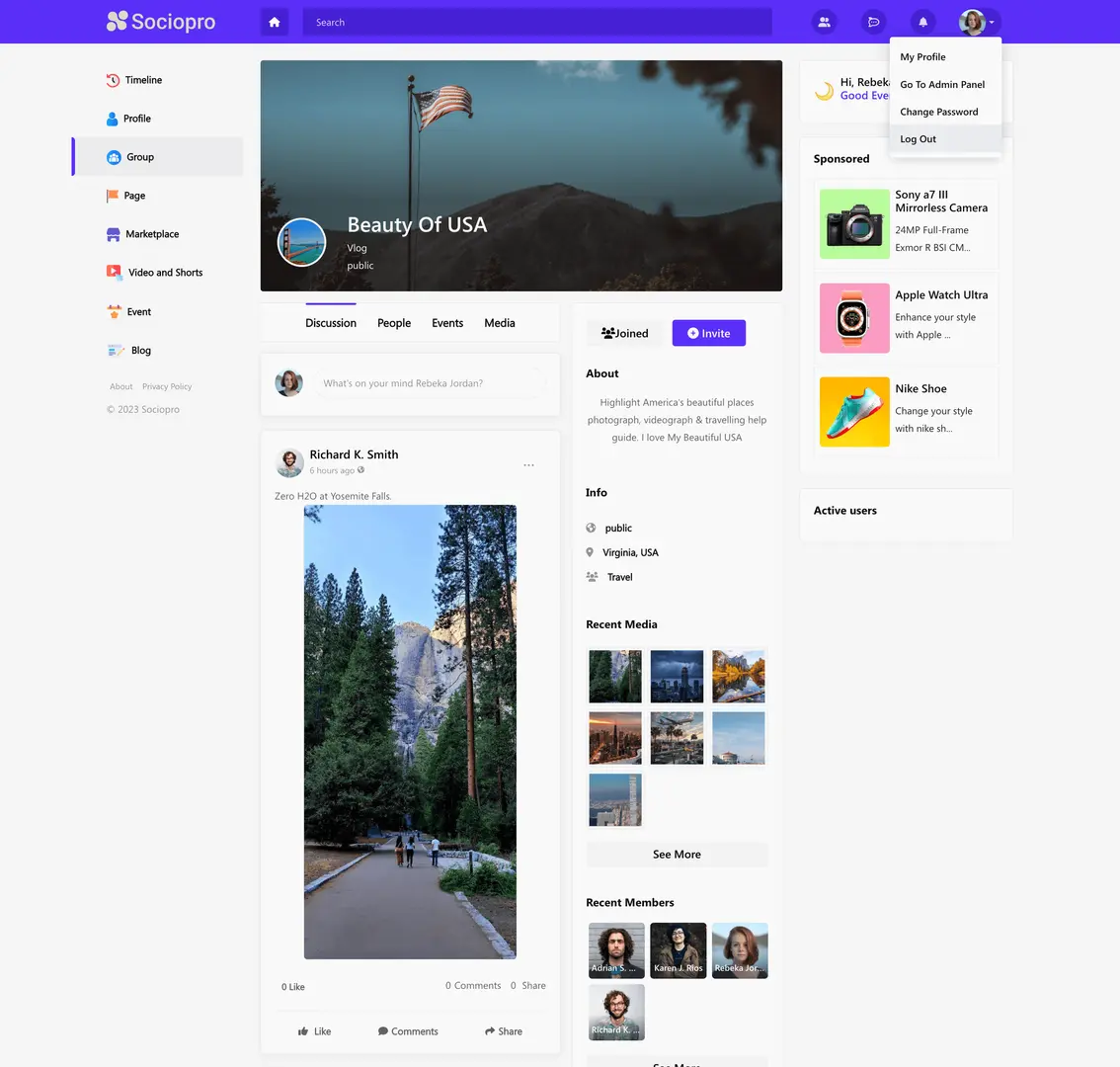Image resolution: width=1120 pixels, height=1067 pixels.
Task: Toggle the Joined group membership button
Action: (625, 333)
